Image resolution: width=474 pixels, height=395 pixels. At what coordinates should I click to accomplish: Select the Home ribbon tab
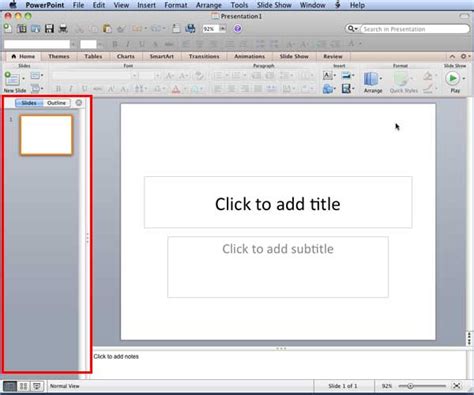(x=23, y=56)
